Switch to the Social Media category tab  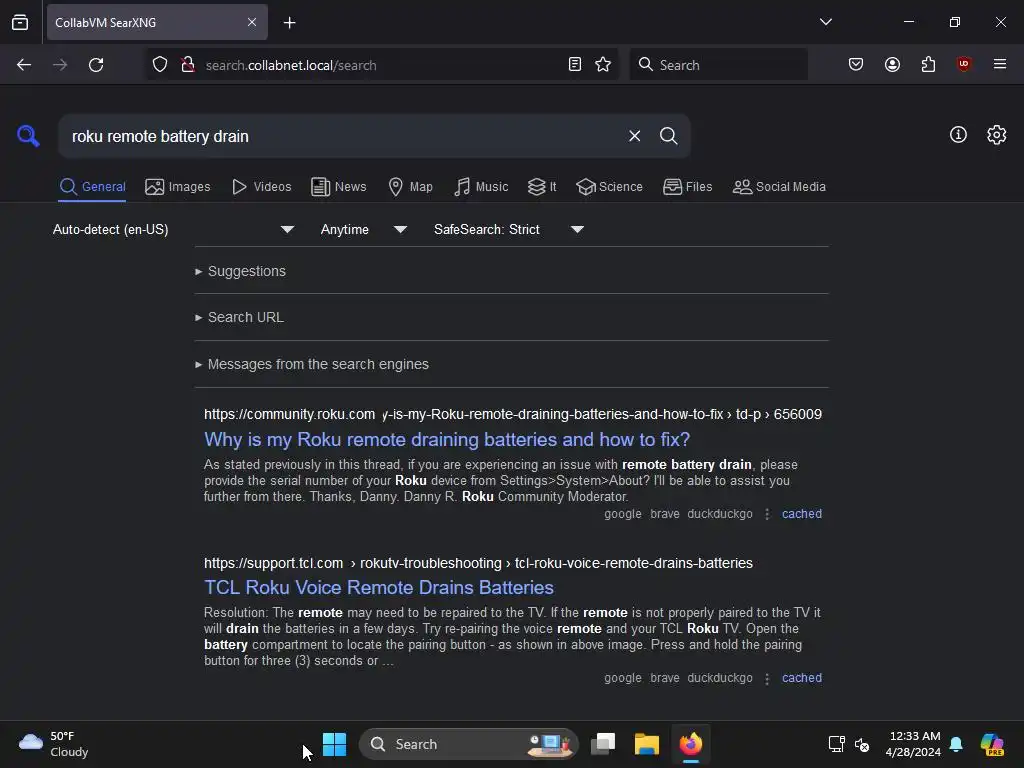coord(779,187)
